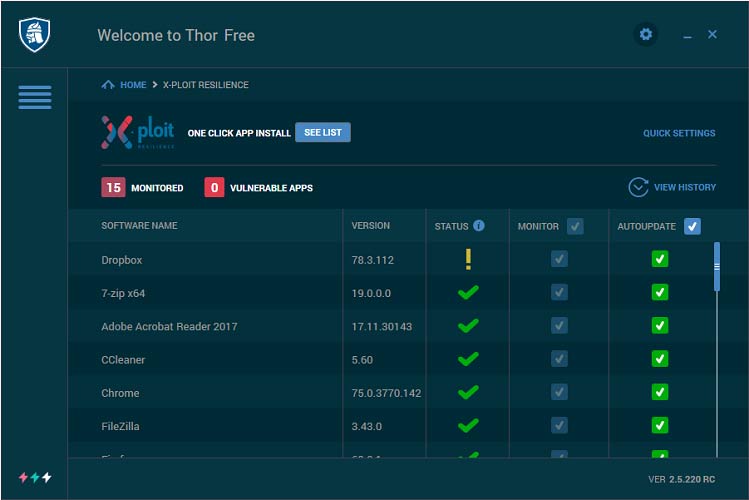Toggle Dropbox autoupdate checkbox

pyautogui.click(x=660, y=259)
